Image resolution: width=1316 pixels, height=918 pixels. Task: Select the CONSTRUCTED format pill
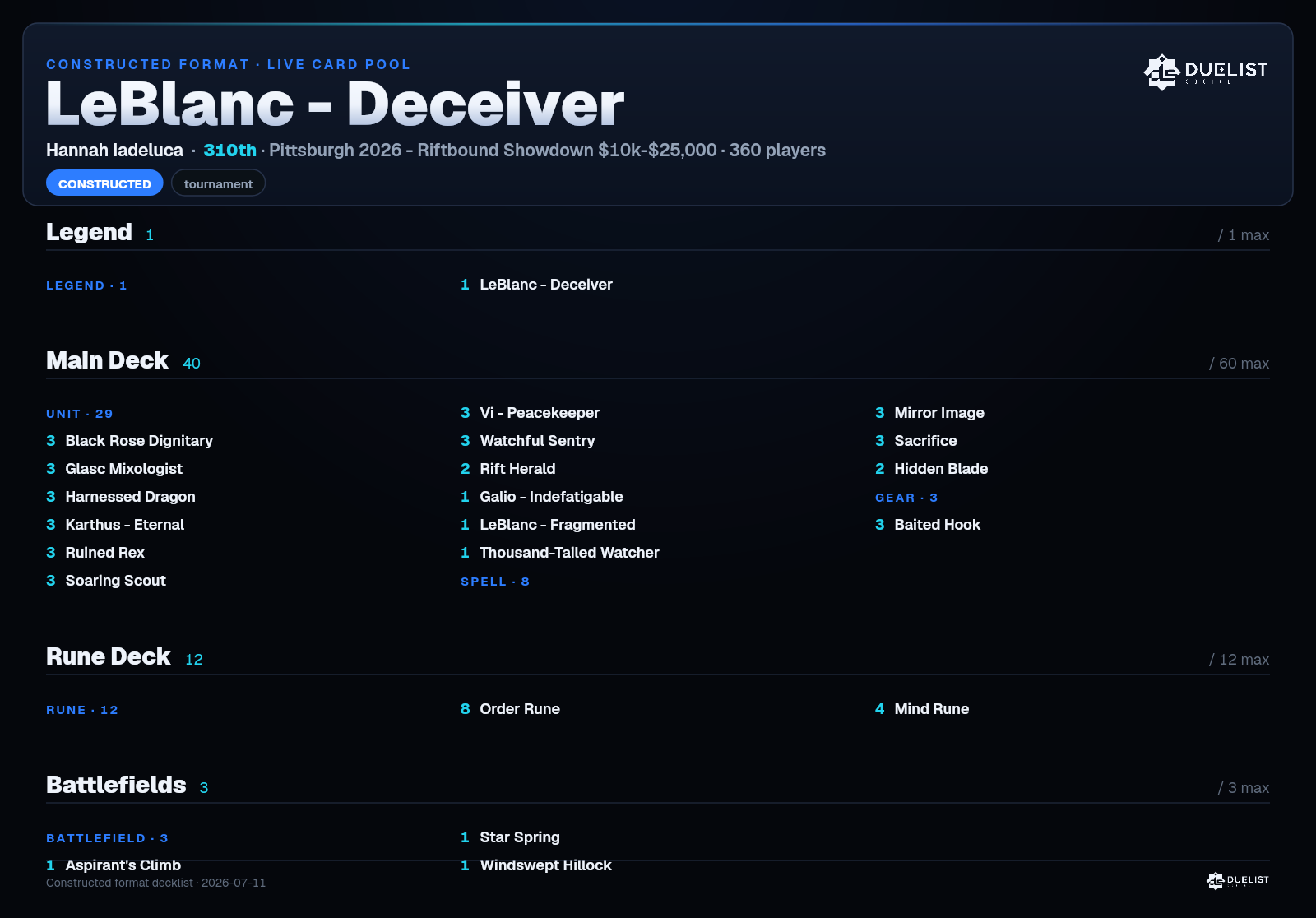click(104, 183)
